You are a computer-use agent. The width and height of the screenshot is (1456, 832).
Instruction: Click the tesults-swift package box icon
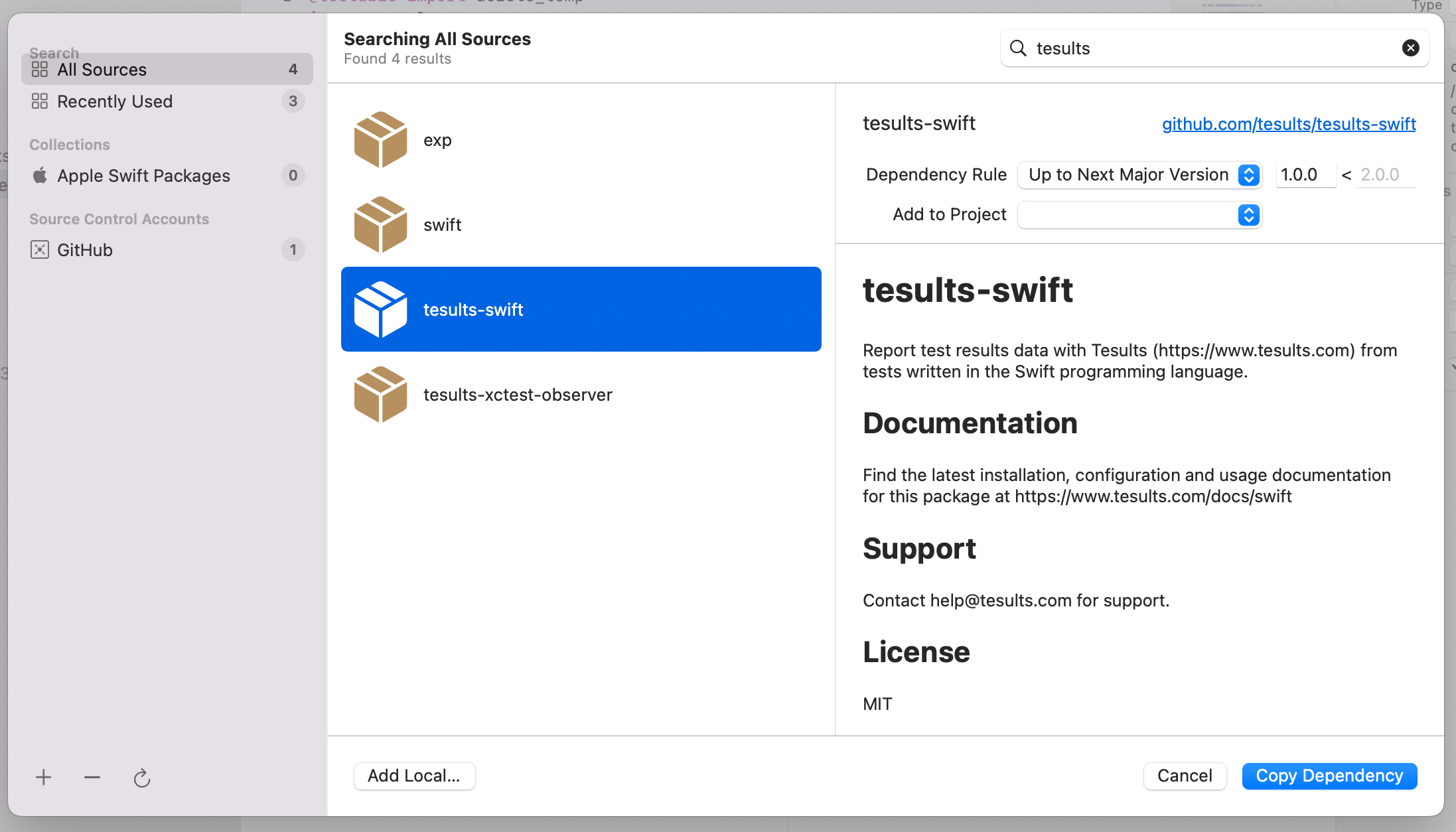pos(380,309)
